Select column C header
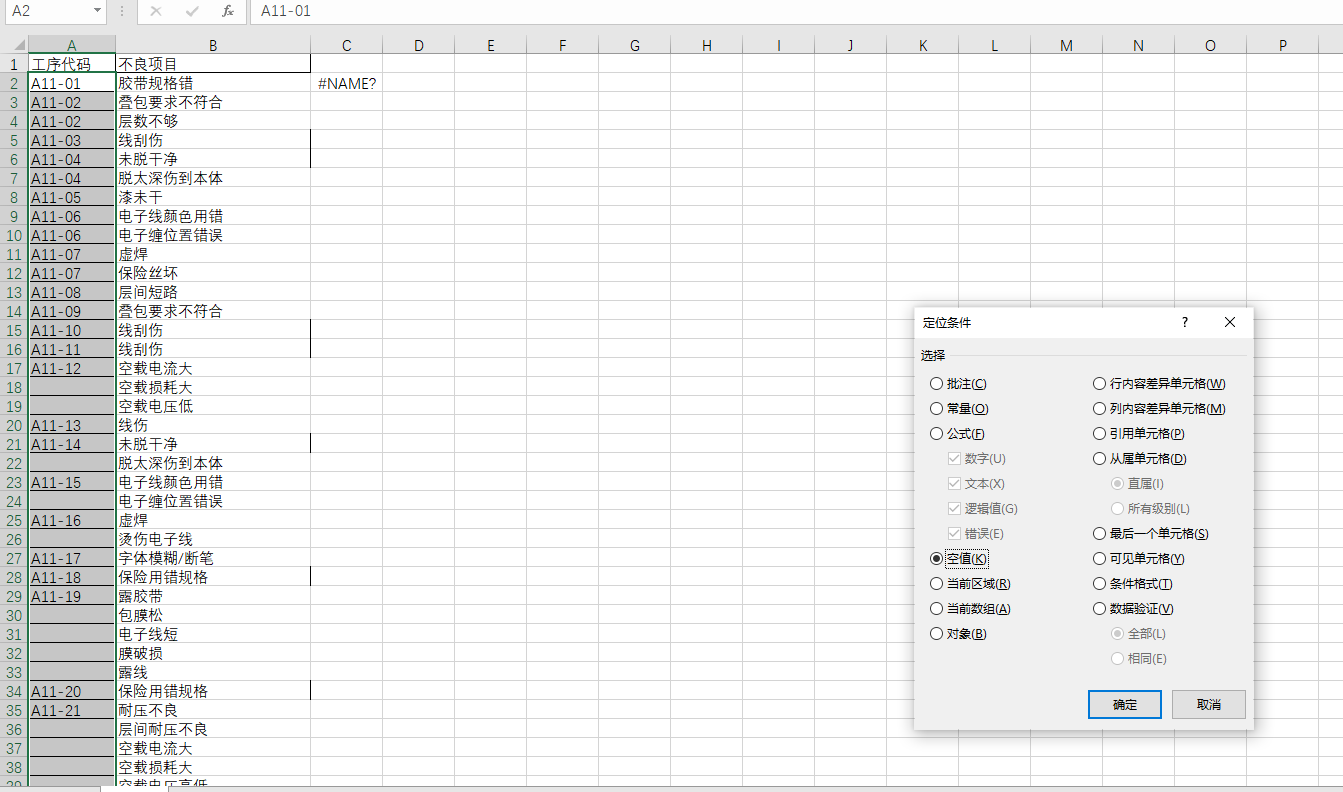The width and height of the screenshot is (1343, 792). click(346, 45)
